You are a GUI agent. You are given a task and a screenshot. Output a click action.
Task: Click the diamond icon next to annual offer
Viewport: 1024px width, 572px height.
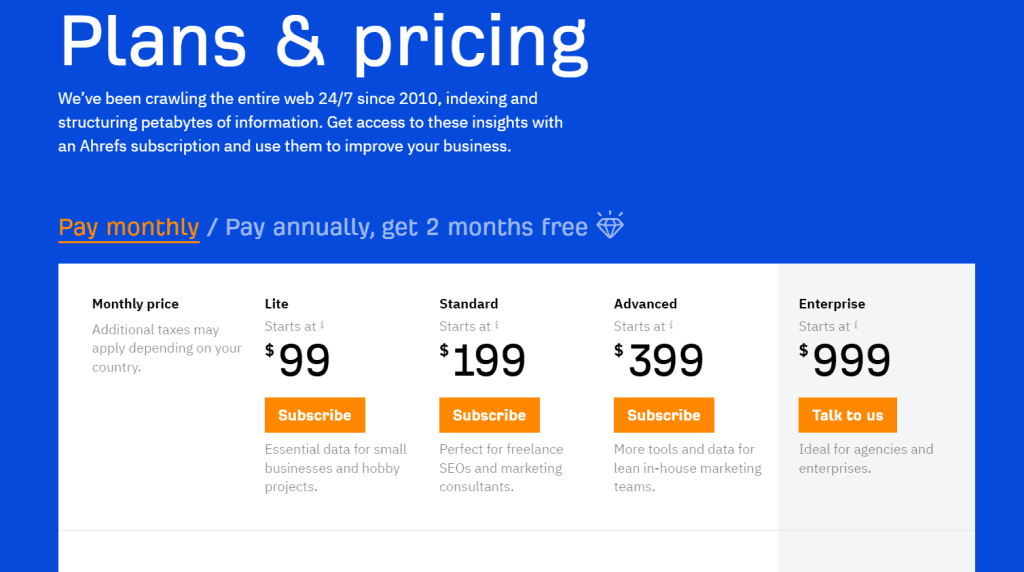tap(610, 225)
